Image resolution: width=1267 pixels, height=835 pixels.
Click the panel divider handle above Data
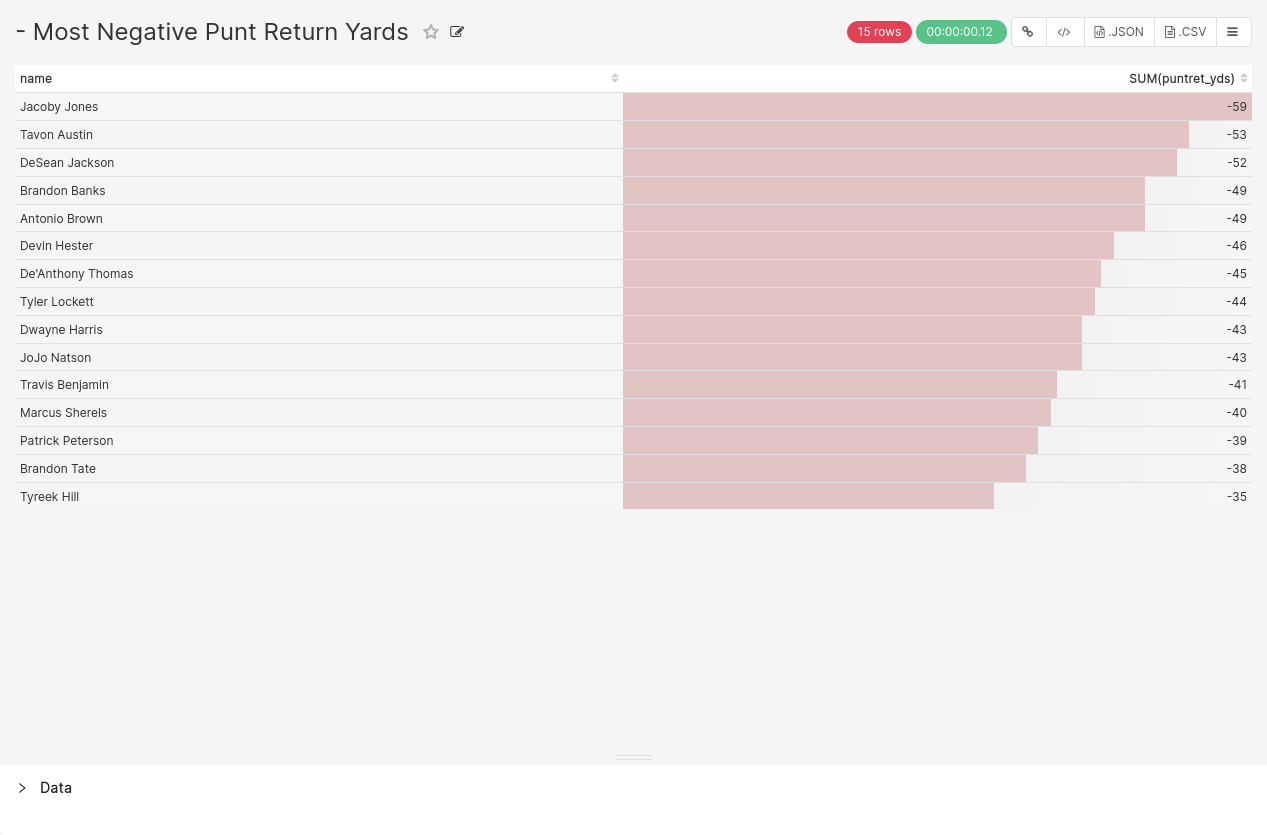634,758
